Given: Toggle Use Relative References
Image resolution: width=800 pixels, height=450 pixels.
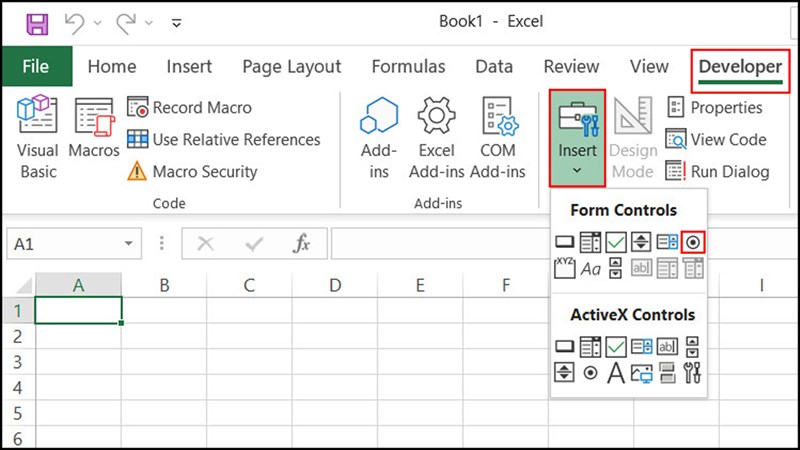Looking at the screenshot, I should pyautogui.click(x=223, y=139).
